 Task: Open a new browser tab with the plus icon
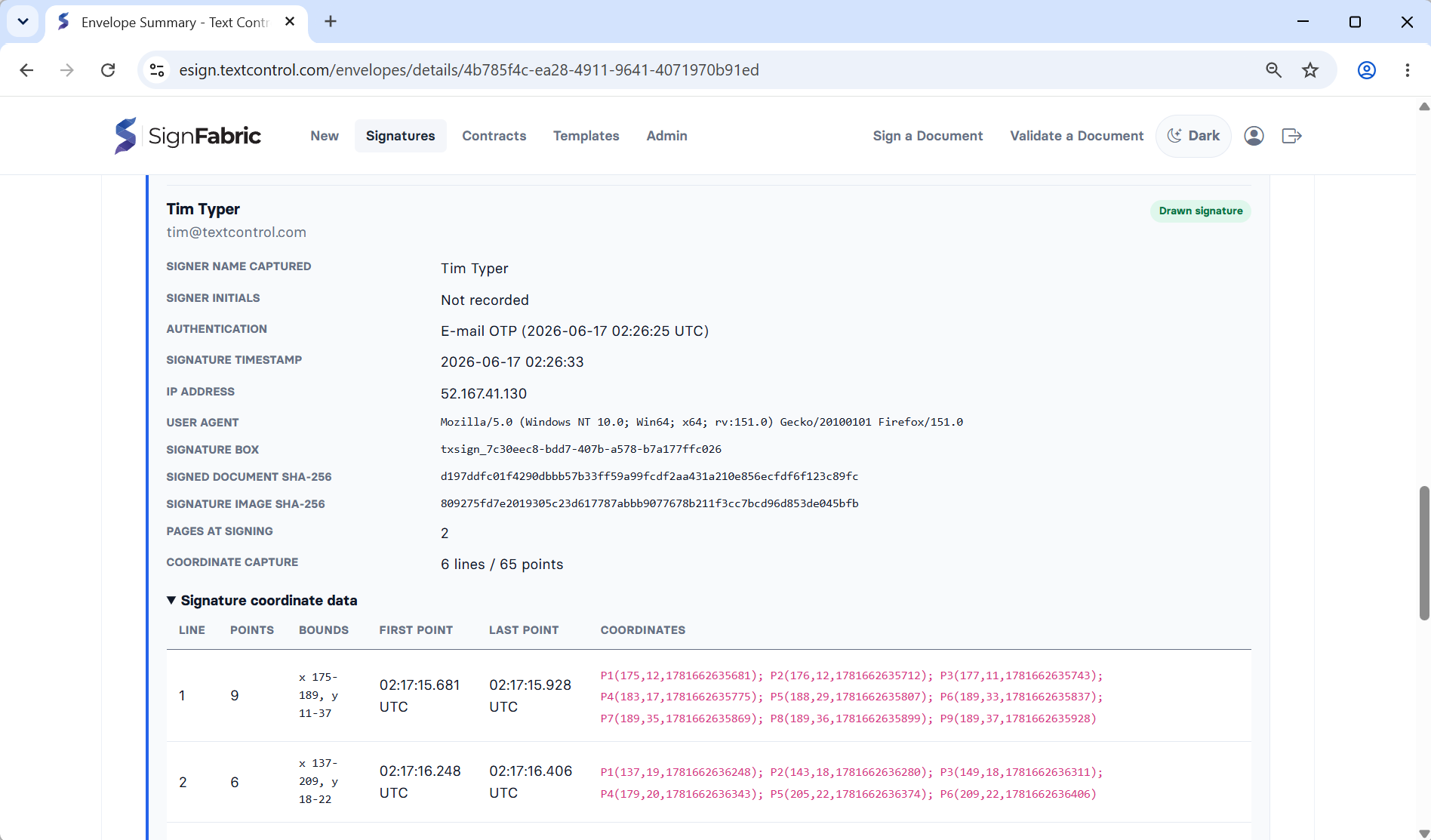point(331,22)
